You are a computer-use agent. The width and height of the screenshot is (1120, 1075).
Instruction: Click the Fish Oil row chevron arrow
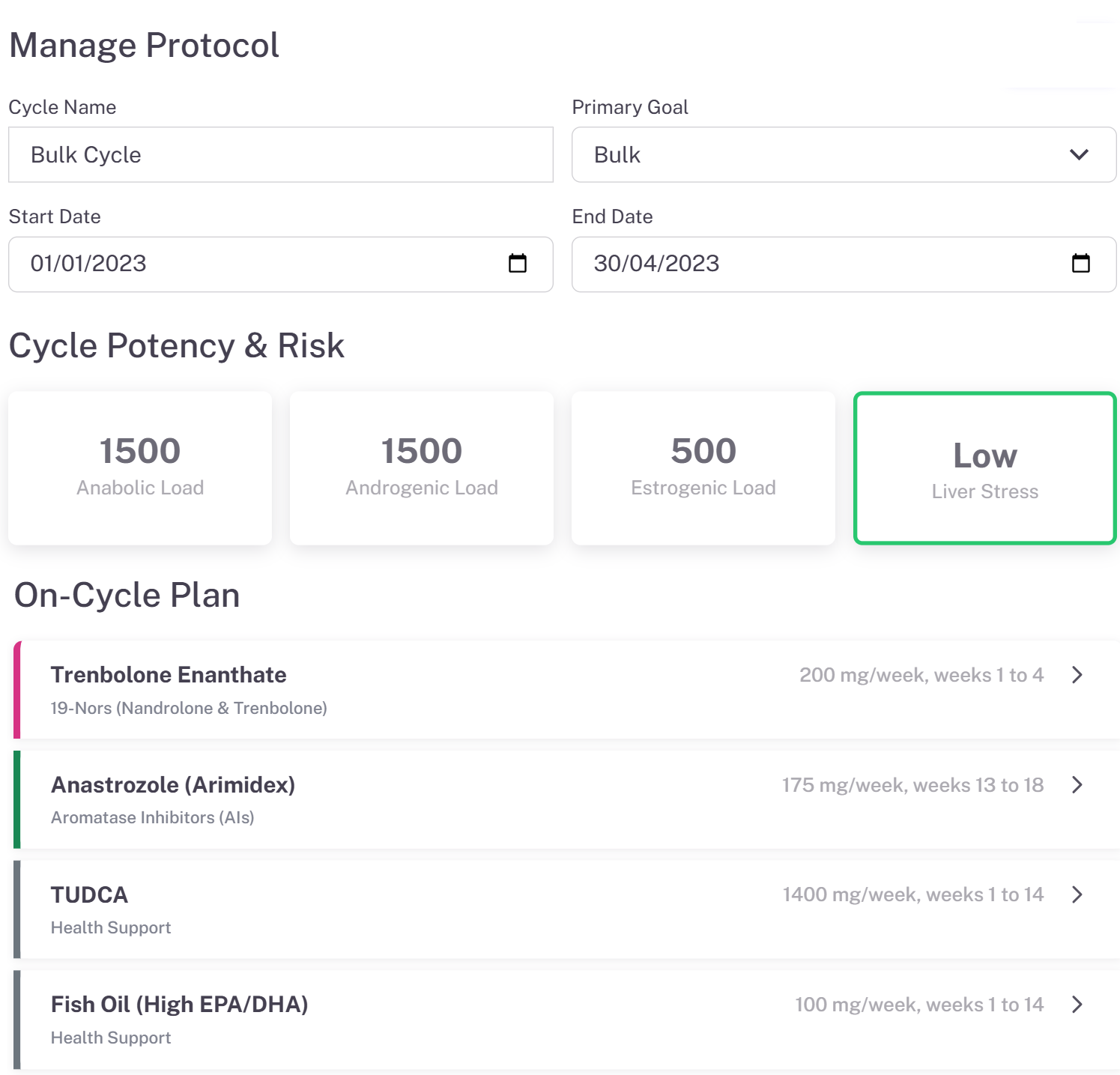click(1077, 1005)
